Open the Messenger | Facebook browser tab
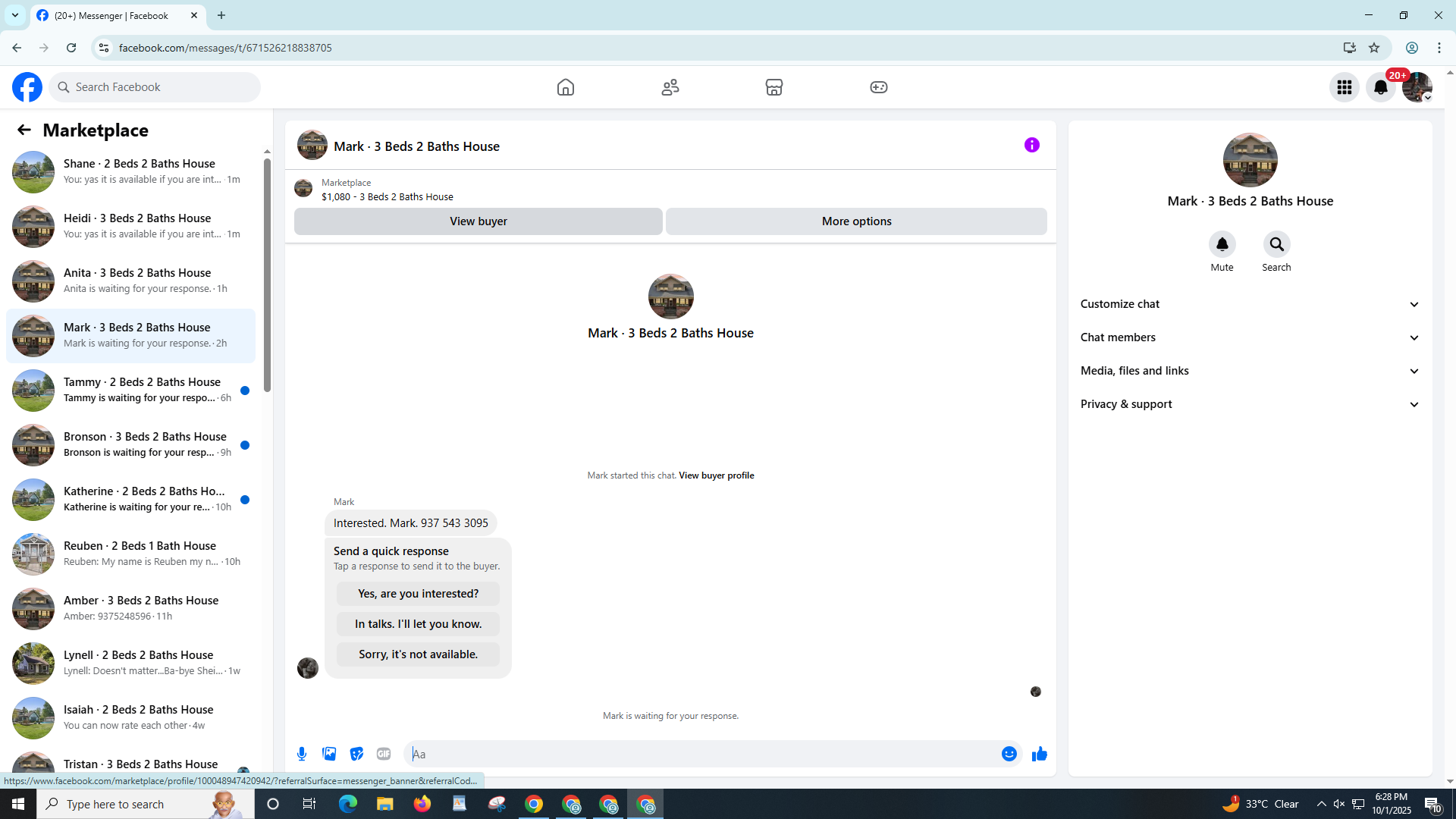The image size is (1456, 819). (118, 15)
